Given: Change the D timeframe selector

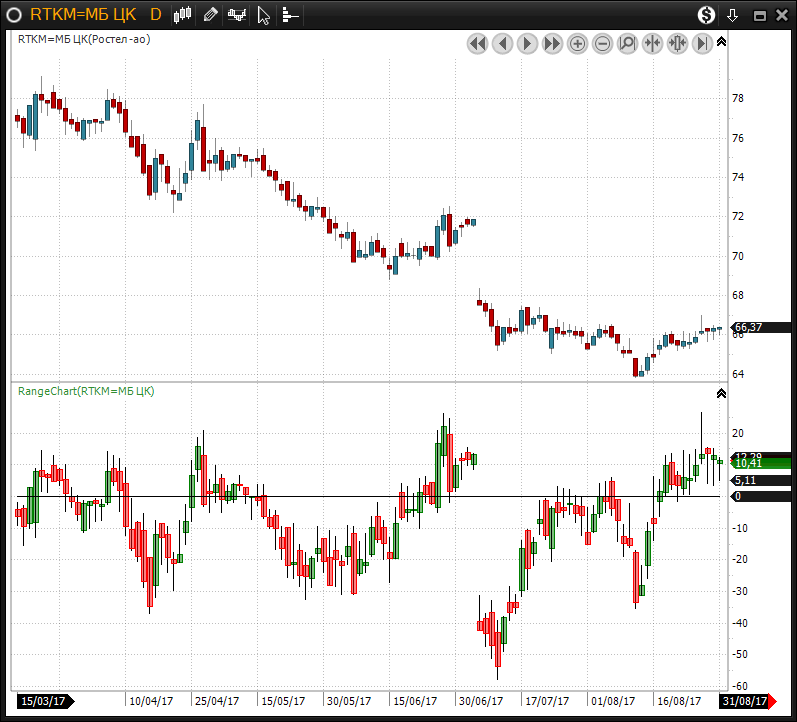Looking at the screenshot, I should [x=155, y=15].
